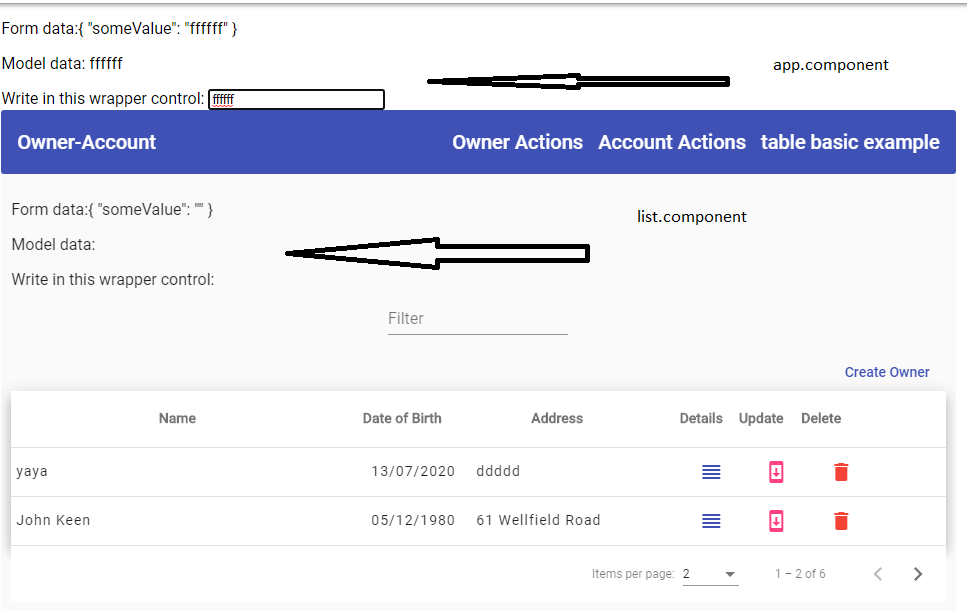Open Owner Actions menu
The height and width of the screenshot is (611, 967).
[x=517, y=142]
